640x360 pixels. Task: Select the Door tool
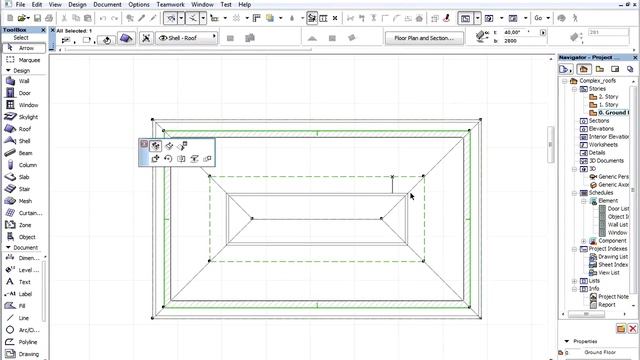(24, 93)
